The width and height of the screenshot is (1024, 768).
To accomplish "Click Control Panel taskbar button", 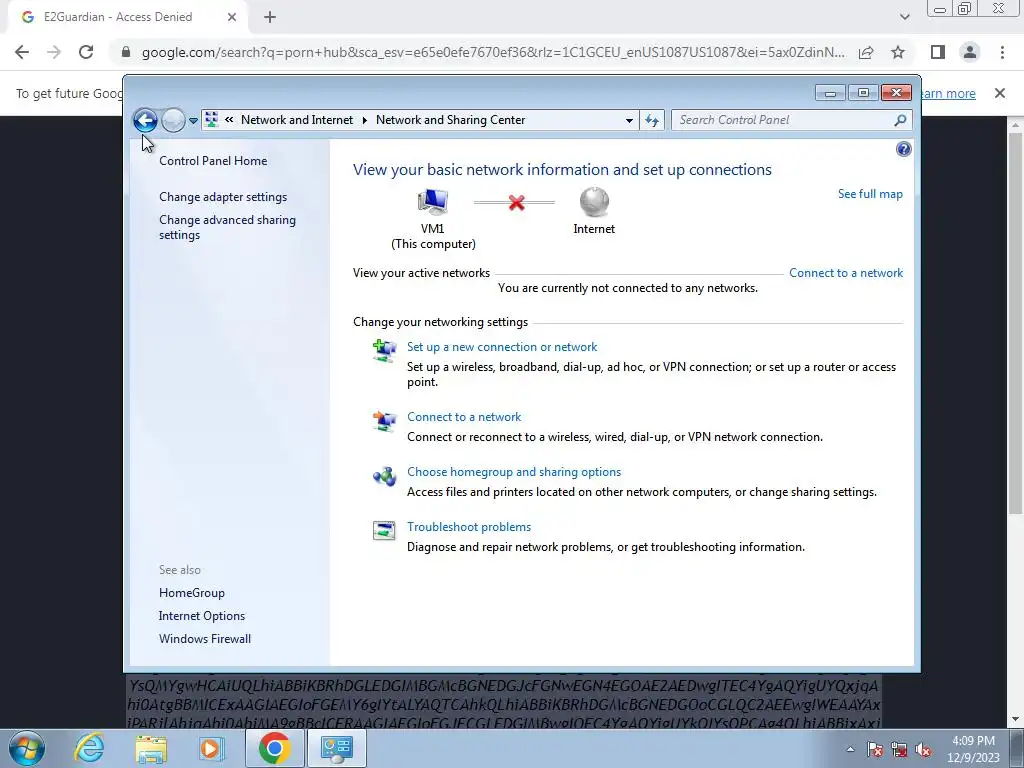I will click(336, 748).
